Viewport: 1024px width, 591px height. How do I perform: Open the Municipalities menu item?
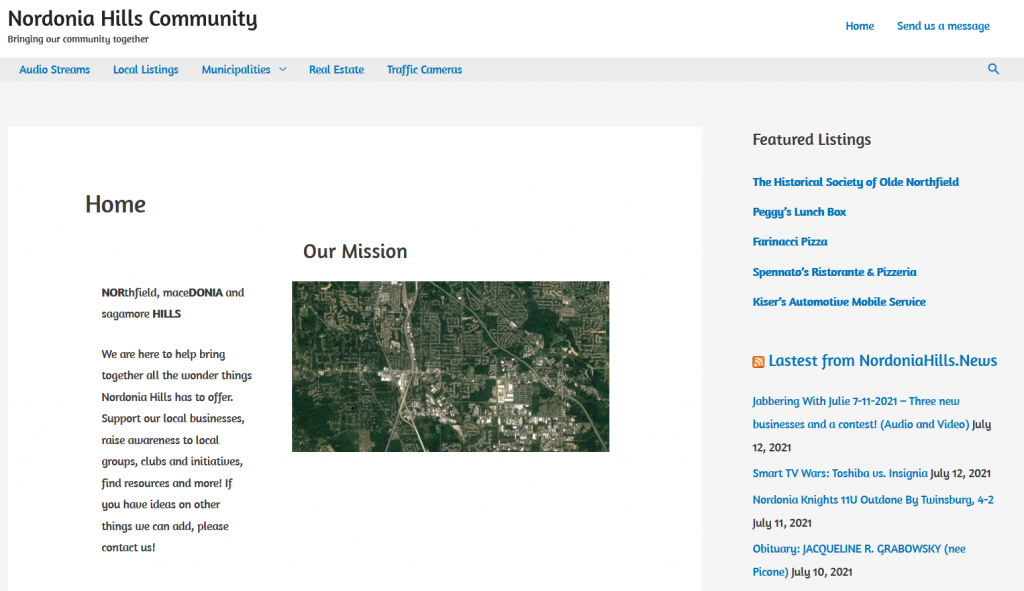[x=236, y=69]
